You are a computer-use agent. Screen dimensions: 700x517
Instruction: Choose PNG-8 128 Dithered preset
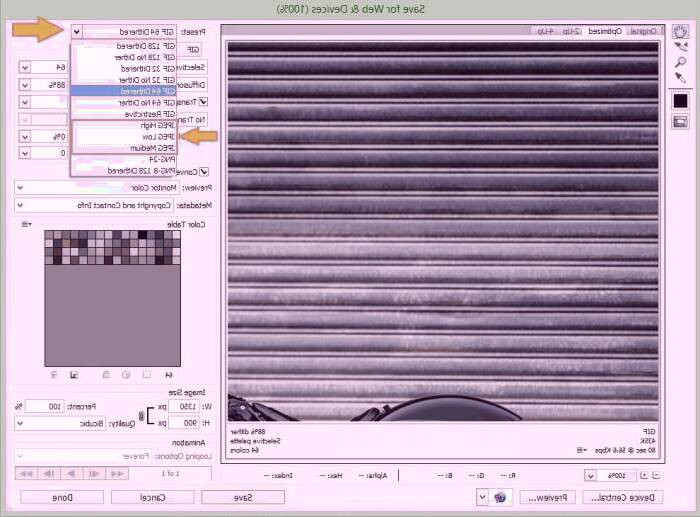pyautogui.click(x=123, y=171)
